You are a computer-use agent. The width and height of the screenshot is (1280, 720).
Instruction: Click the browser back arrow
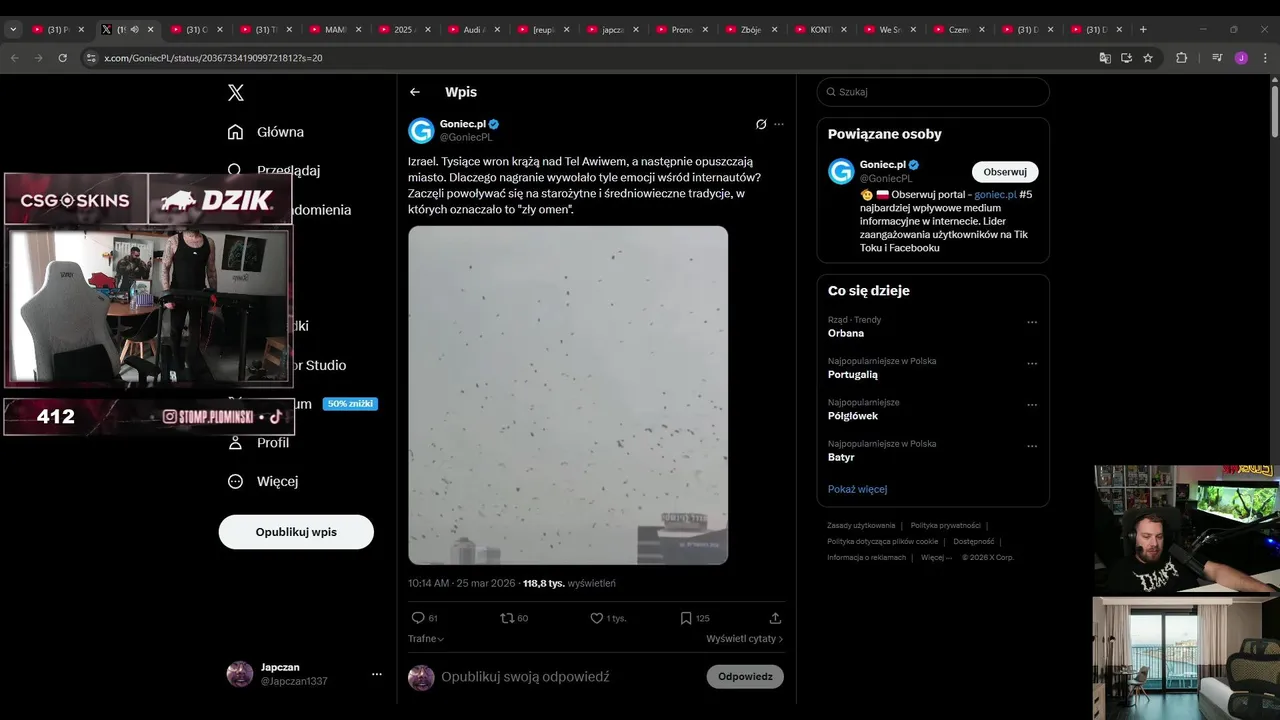pyautogui.click(x=15, y=58)
